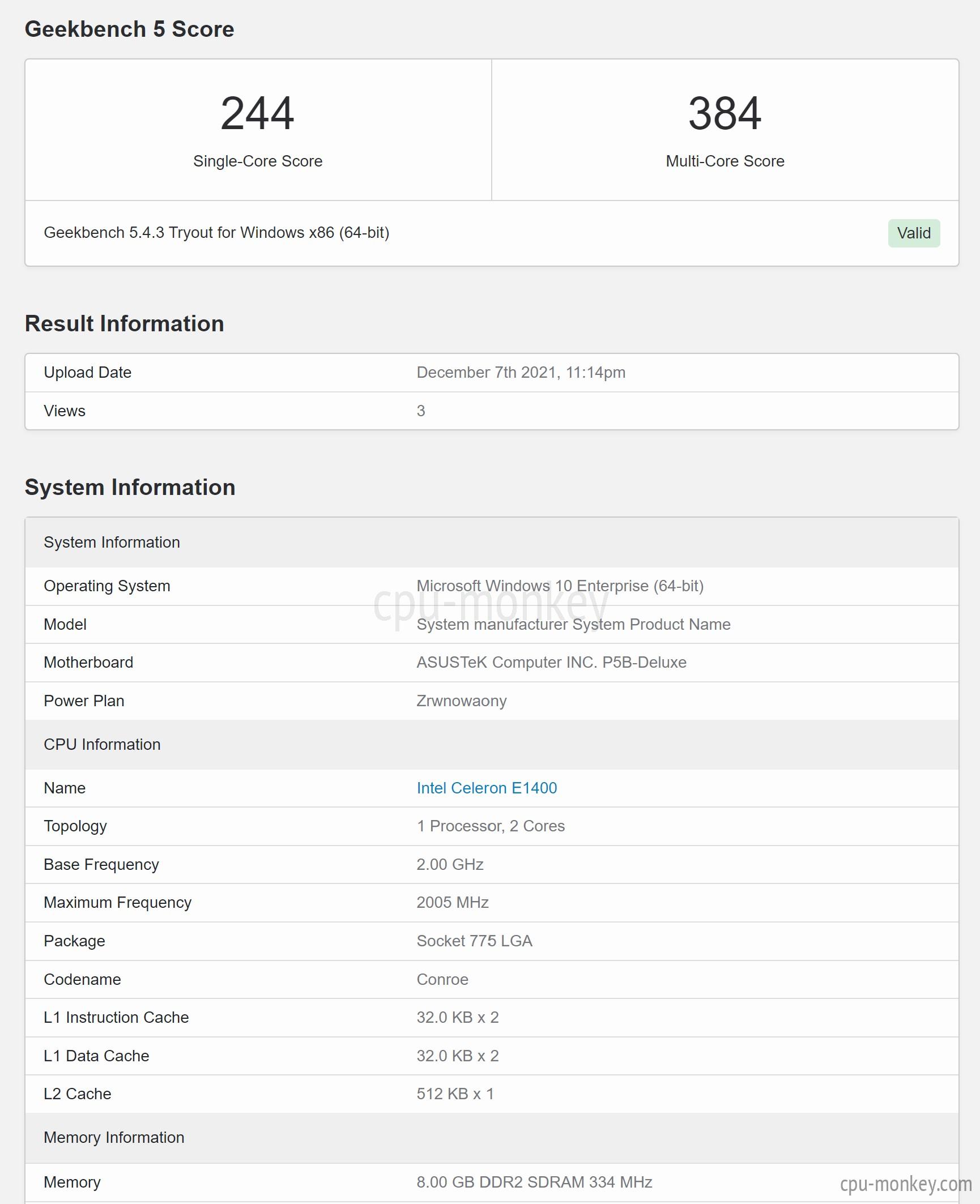980x1204 pixels.
Task: Select the L1 Data Cache size value
Action: tap(458, 1056)
